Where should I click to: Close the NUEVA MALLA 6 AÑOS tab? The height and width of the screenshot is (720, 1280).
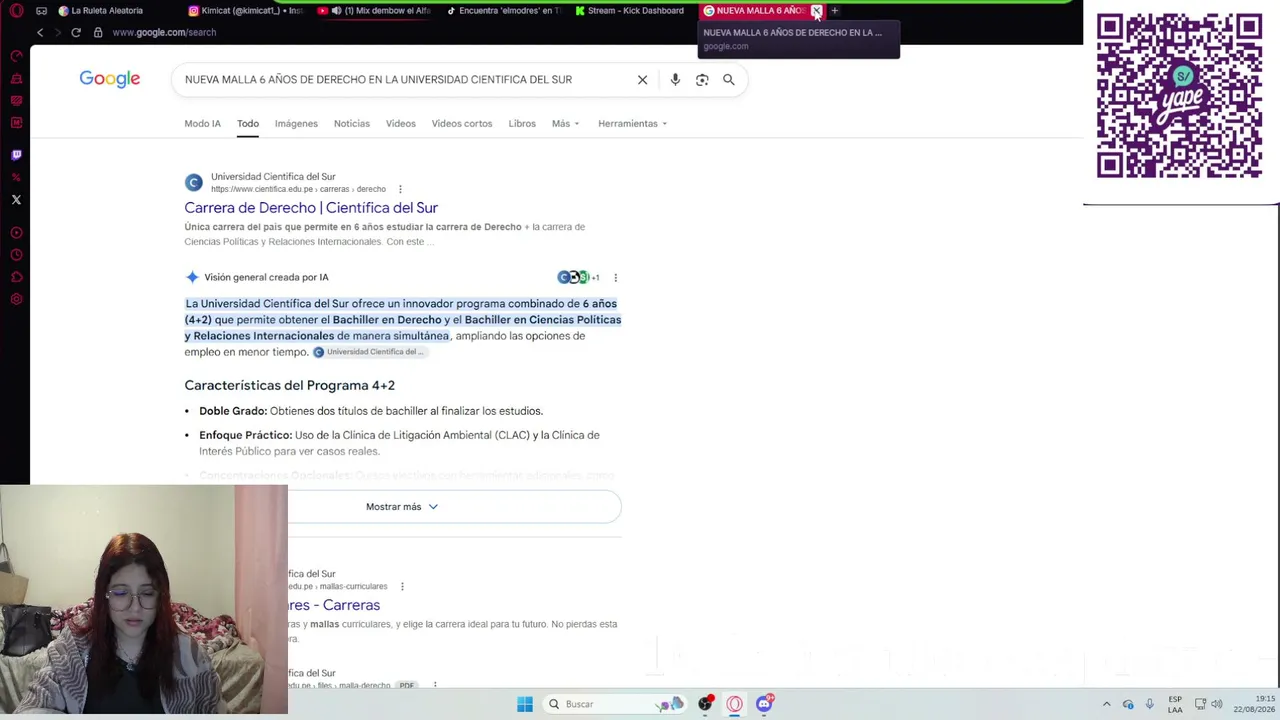tap(816, 11)
